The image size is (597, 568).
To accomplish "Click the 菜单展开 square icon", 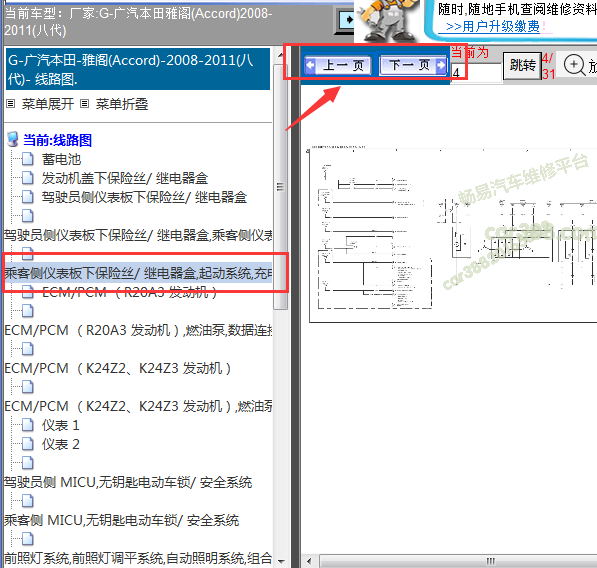I will 11,104.
